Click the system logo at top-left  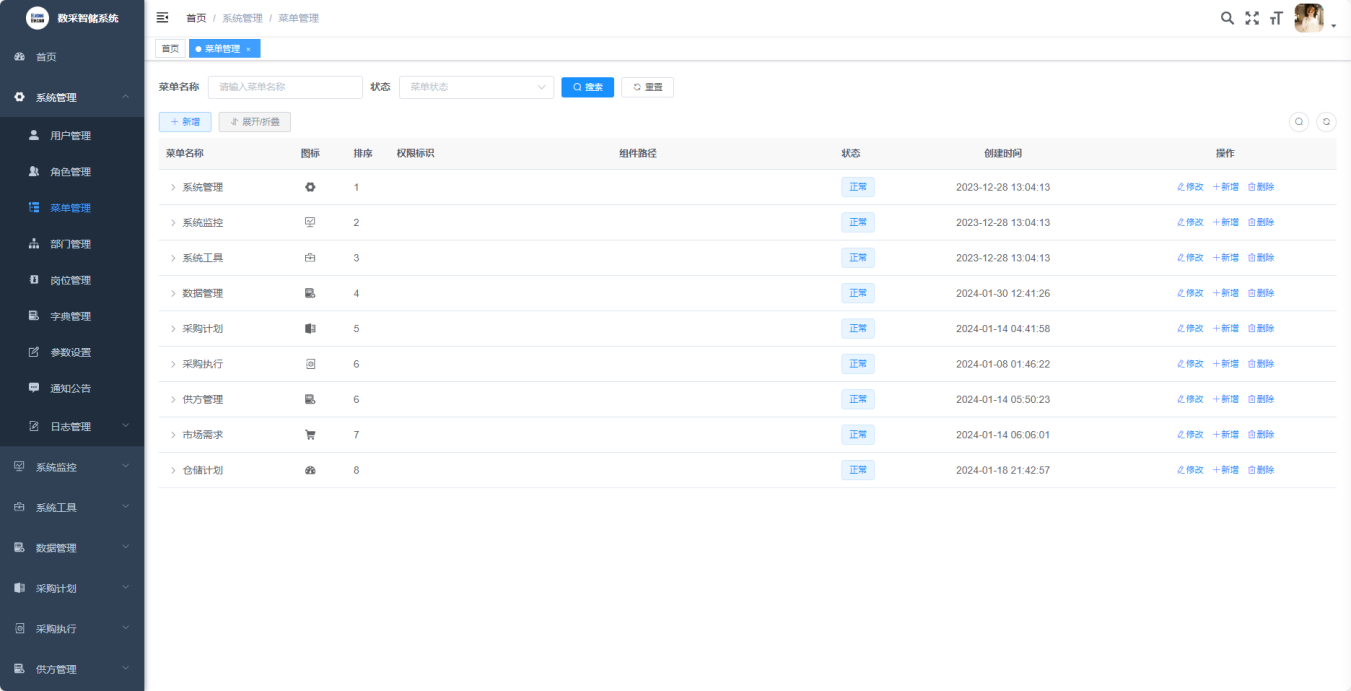(x=37, y=17)
